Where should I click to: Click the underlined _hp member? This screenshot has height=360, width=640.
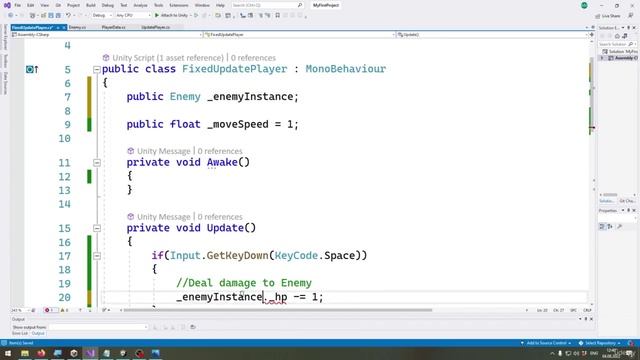[x=278, y=297]
